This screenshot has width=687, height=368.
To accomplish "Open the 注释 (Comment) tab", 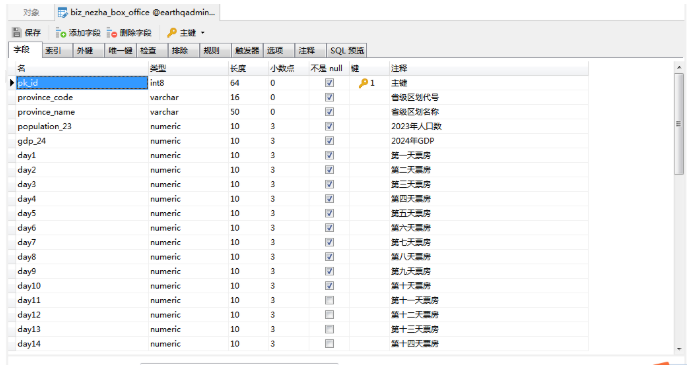I will [310, 50].
